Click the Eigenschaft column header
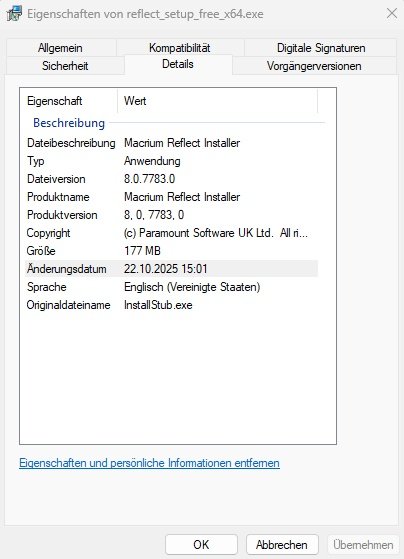Image resolution: width=404 pixels, height=559 pixels. (68, 101)
